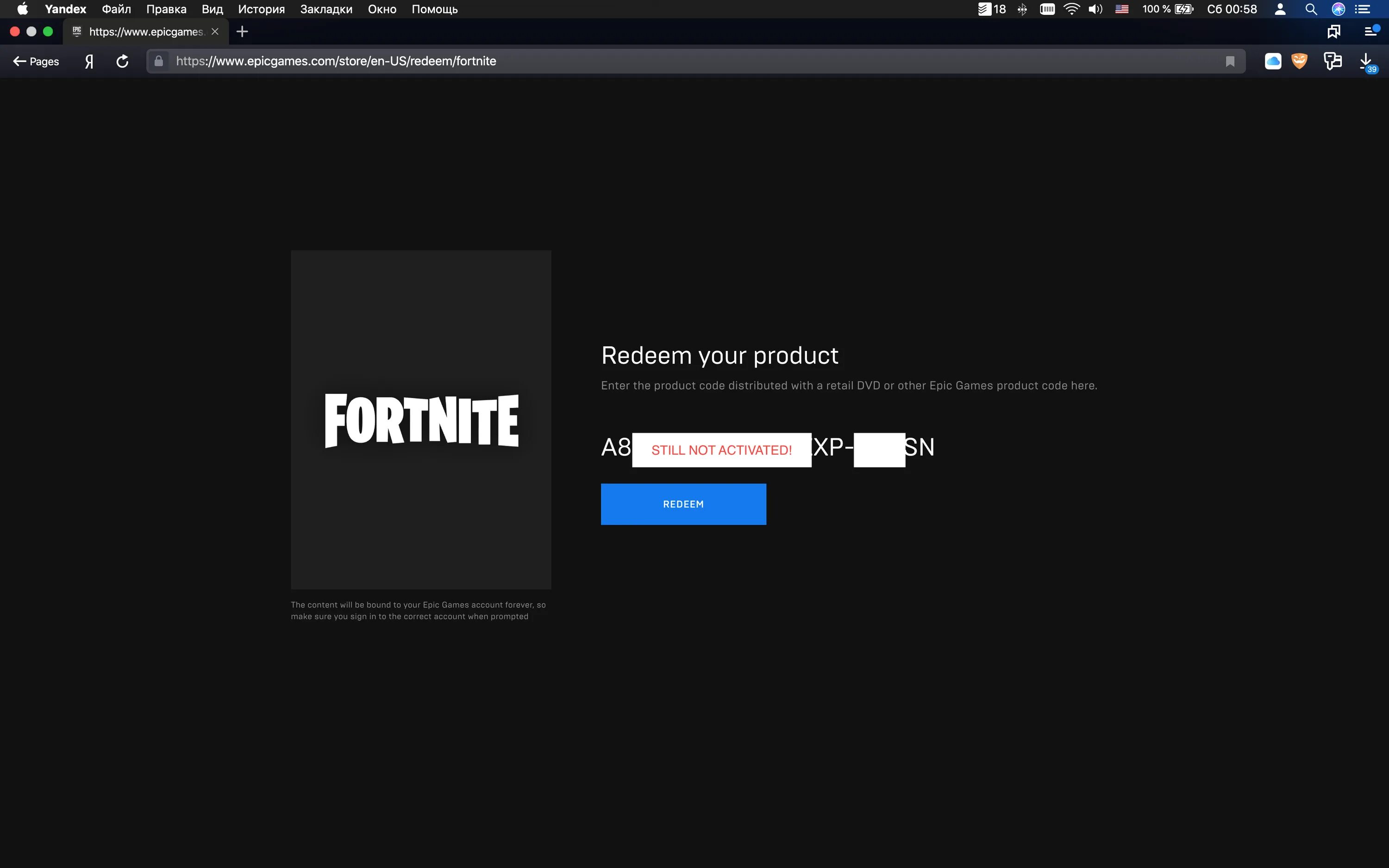Open a new tab with plus button
The image size is (1389, 868).
tap(242, 31)
